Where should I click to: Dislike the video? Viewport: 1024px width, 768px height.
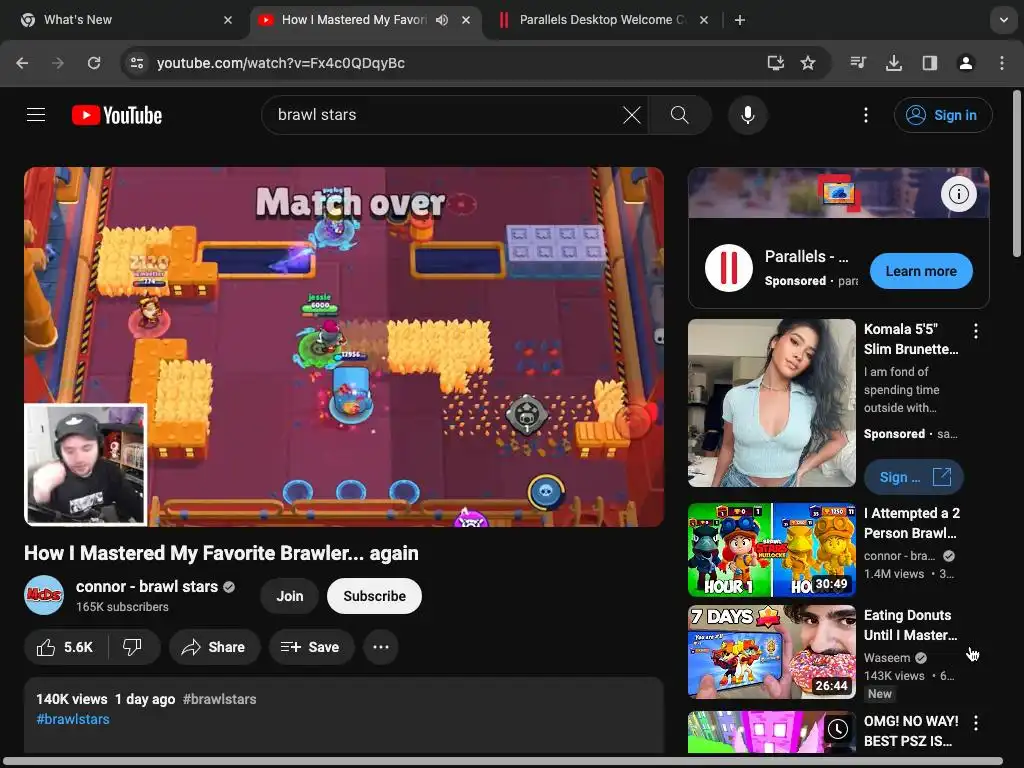(x=133, y=647)
